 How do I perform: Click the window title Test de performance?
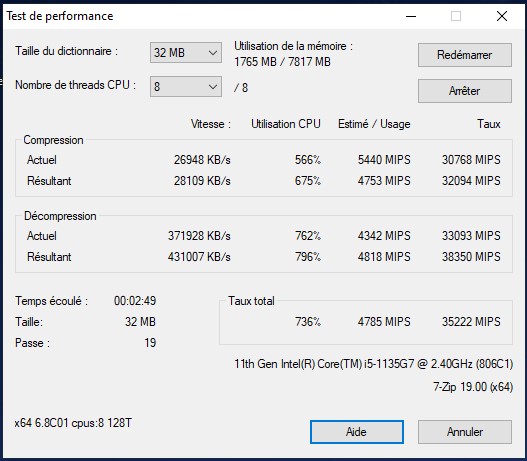pos(60,16)
